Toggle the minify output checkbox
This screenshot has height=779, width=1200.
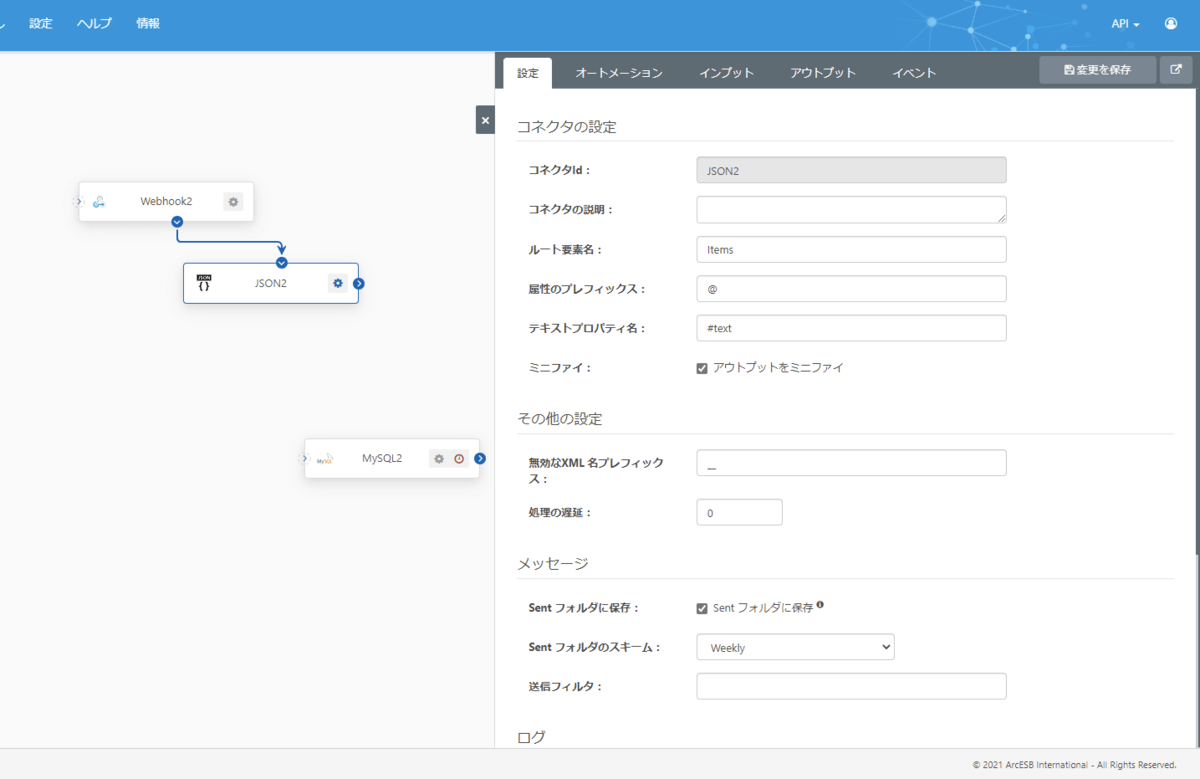coord(702,368)
